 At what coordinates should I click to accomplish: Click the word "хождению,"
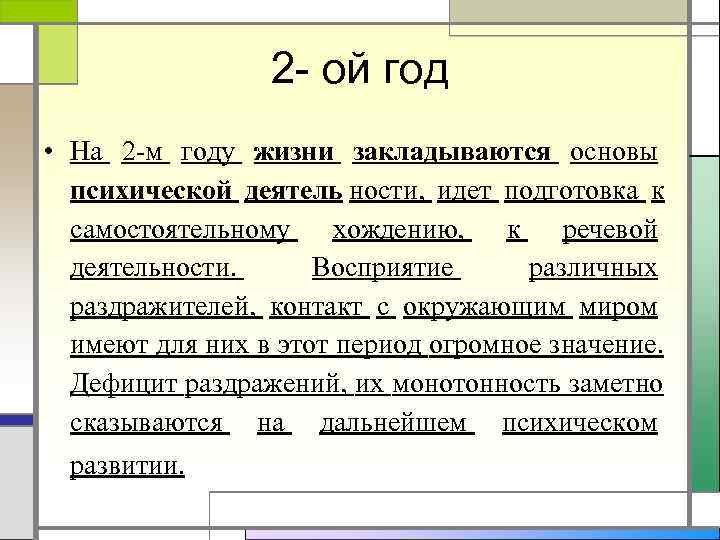click(x=398, y=231)
